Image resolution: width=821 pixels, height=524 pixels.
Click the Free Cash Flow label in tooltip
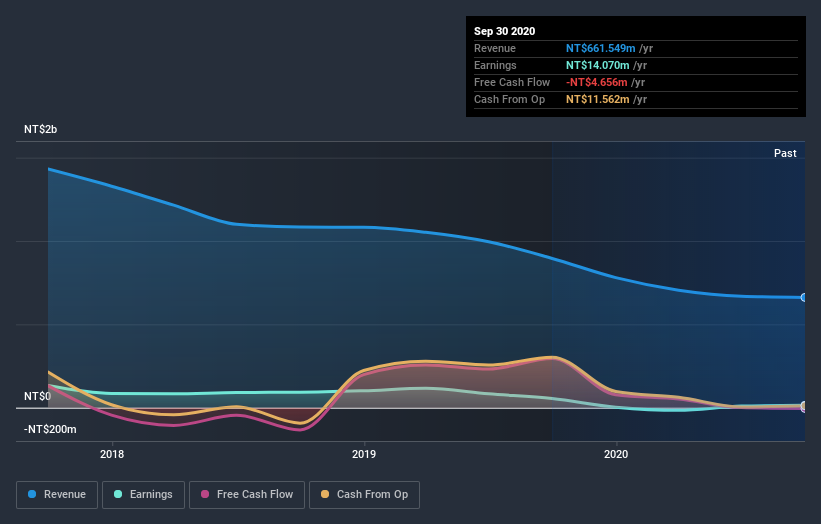click(512, 82)
